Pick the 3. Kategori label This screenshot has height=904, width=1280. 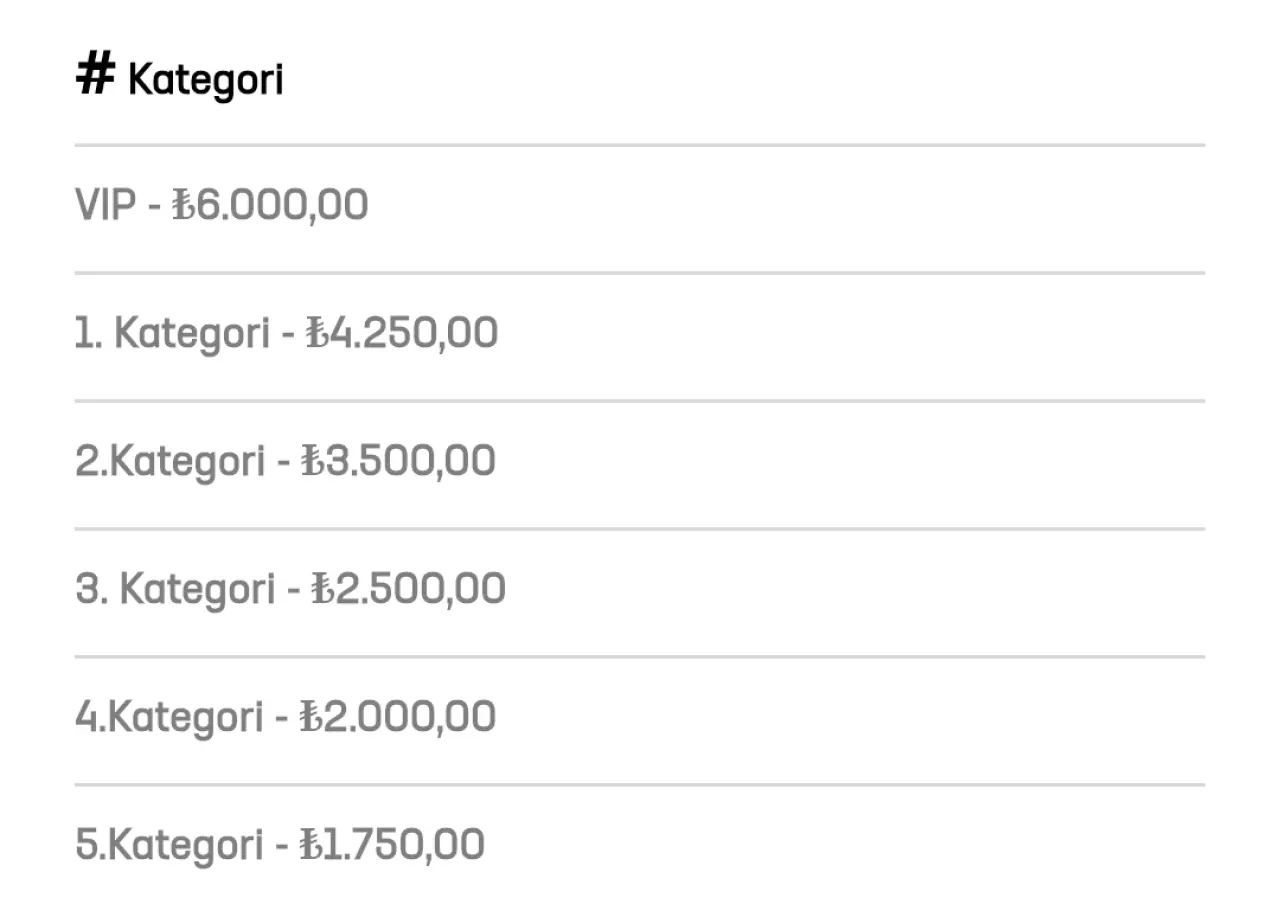[175, 589]
